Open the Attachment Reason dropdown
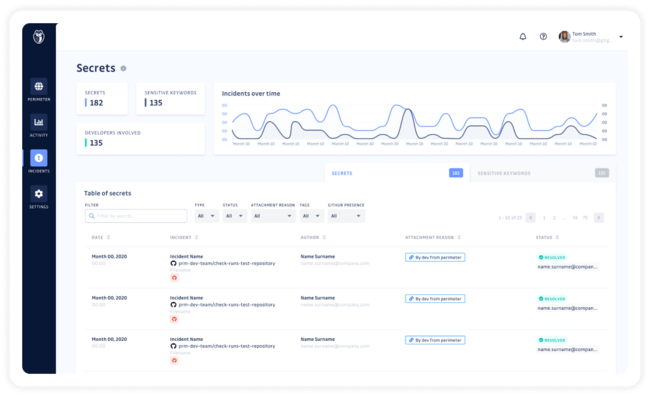The width and height of the screenshot is (650, 396). click(x=273, y=216)
